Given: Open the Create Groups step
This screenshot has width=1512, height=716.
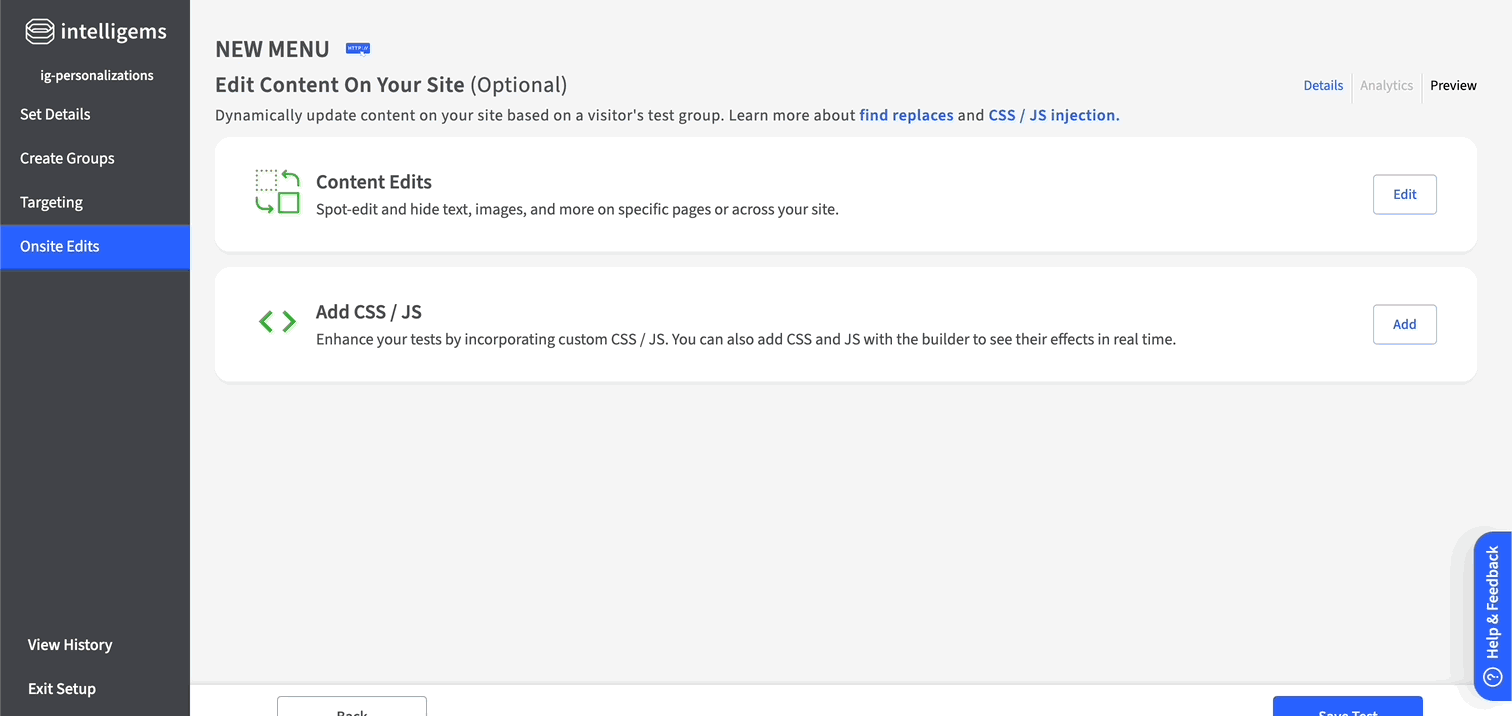Looking at the screenshot, I should pos(67,158).
